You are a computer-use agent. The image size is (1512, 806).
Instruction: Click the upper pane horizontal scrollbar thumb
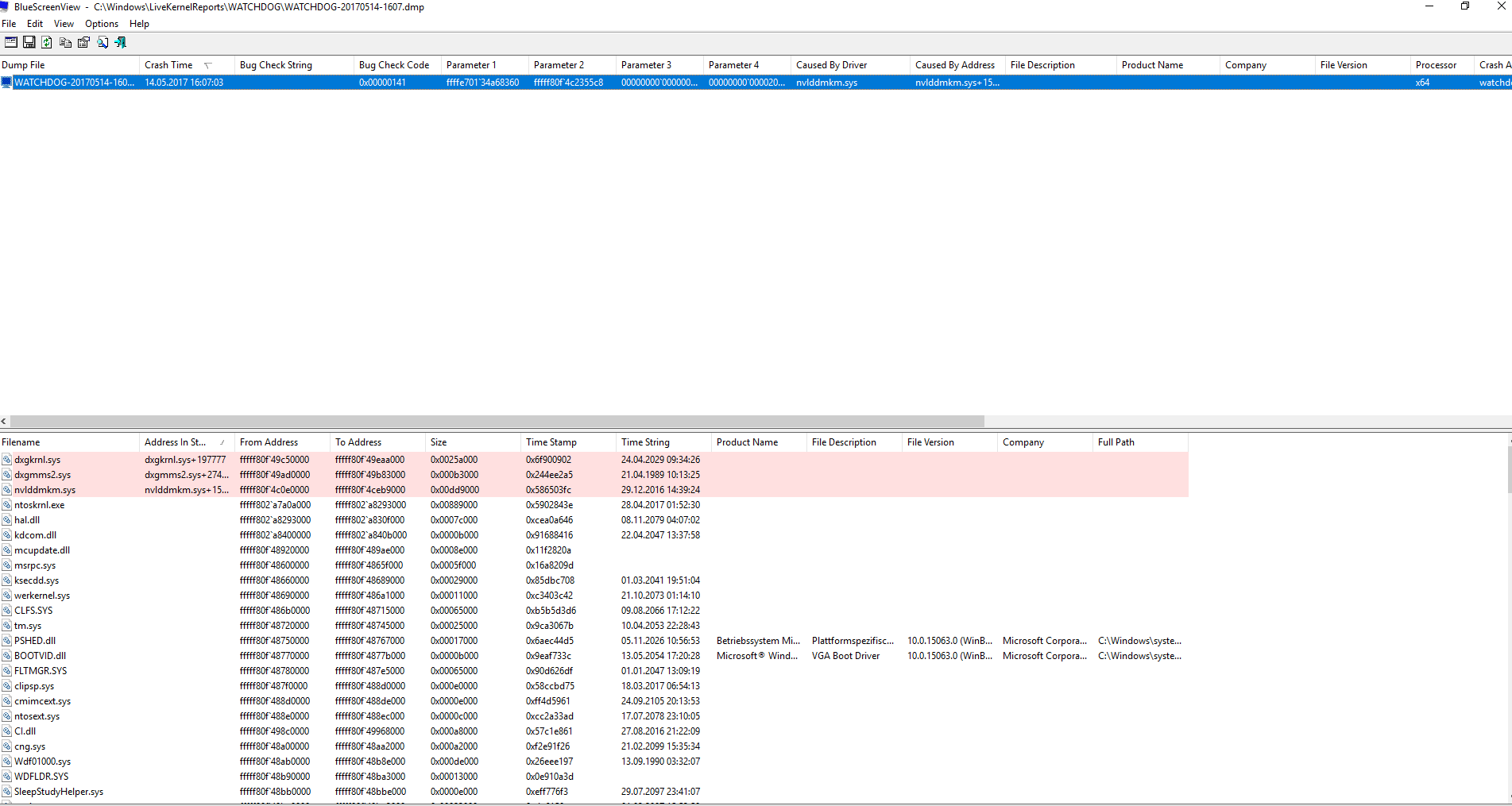pos(497,422)
